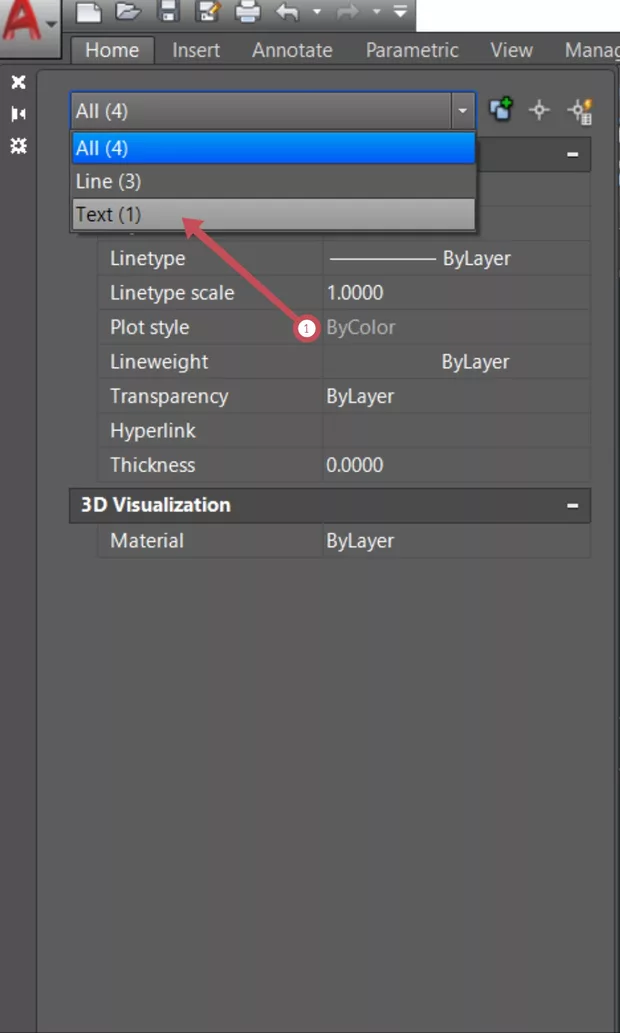Toggle the PICKADD value icon
Image resolution: width=620 pixels, height=1033 pixels.
[x=501, y=109]
